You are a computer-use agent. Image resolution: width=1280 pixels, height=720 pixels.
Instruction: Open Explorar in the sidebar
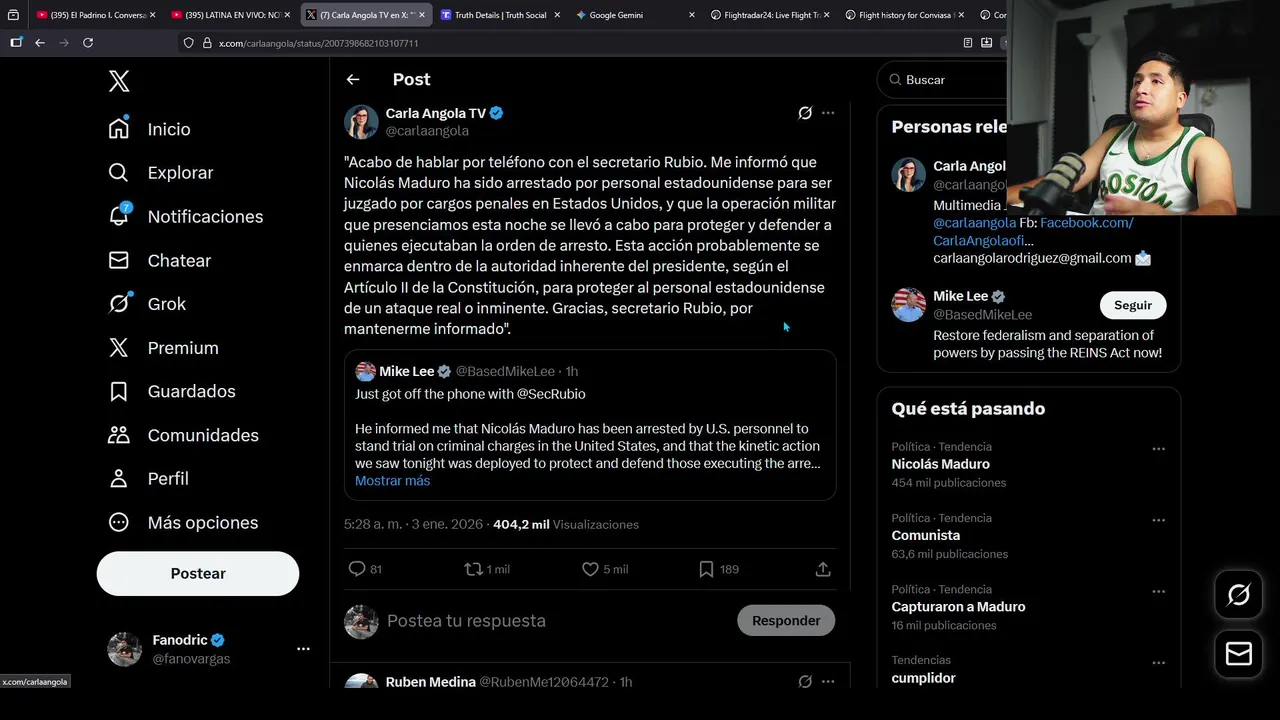click(161, 173)
